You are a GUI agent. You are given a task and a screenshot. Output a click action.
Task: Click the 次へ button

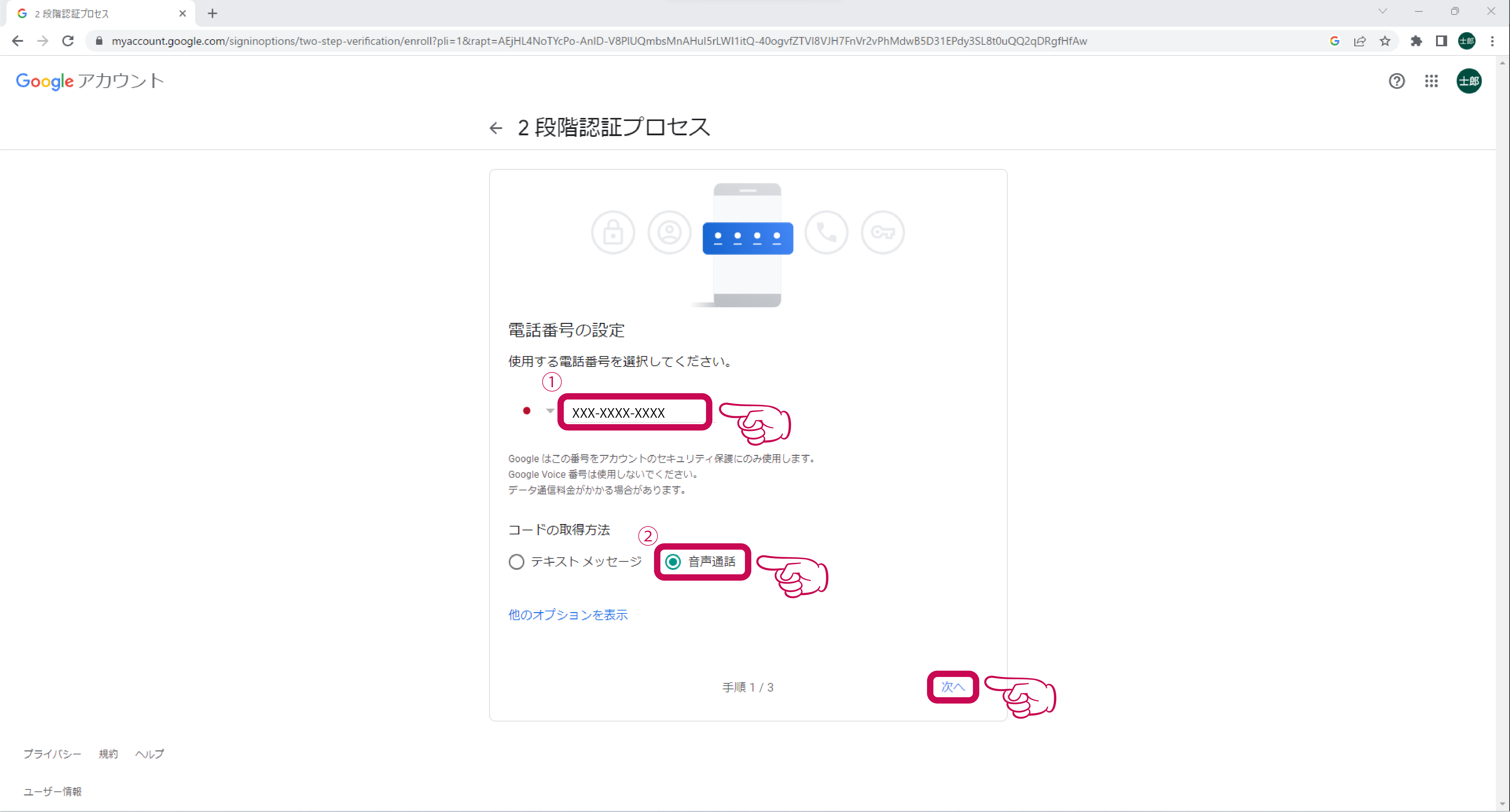pyautogui.click(x=953, y=687)
